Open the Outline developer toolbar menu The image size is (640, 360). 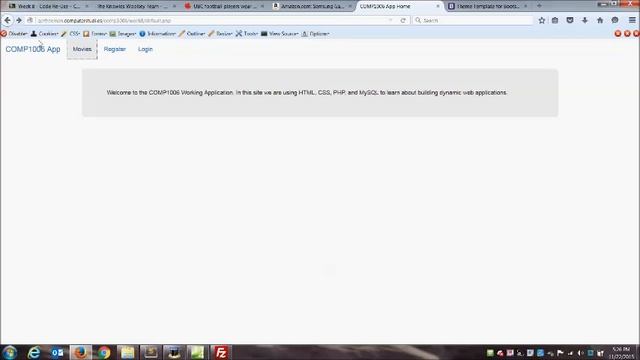192,33
